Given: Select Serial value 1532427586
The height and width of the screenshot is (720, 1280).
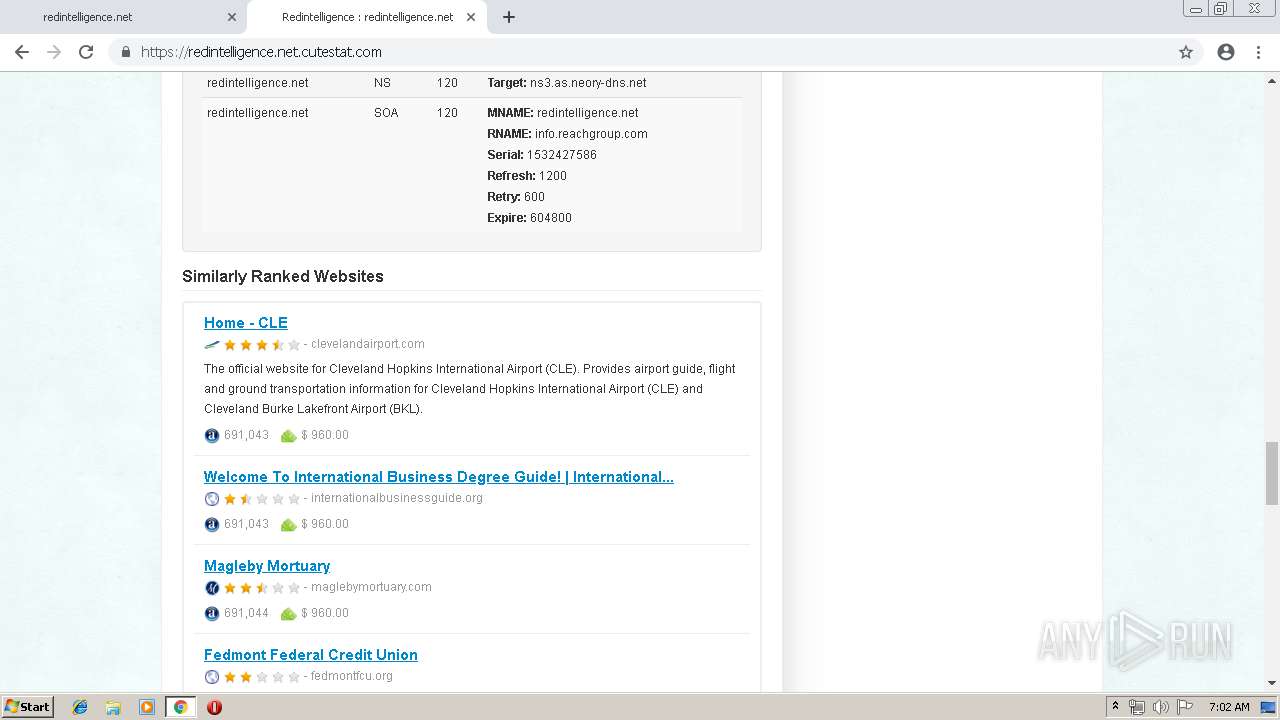Looking at the screenshot, I should (x=562, y=155).
